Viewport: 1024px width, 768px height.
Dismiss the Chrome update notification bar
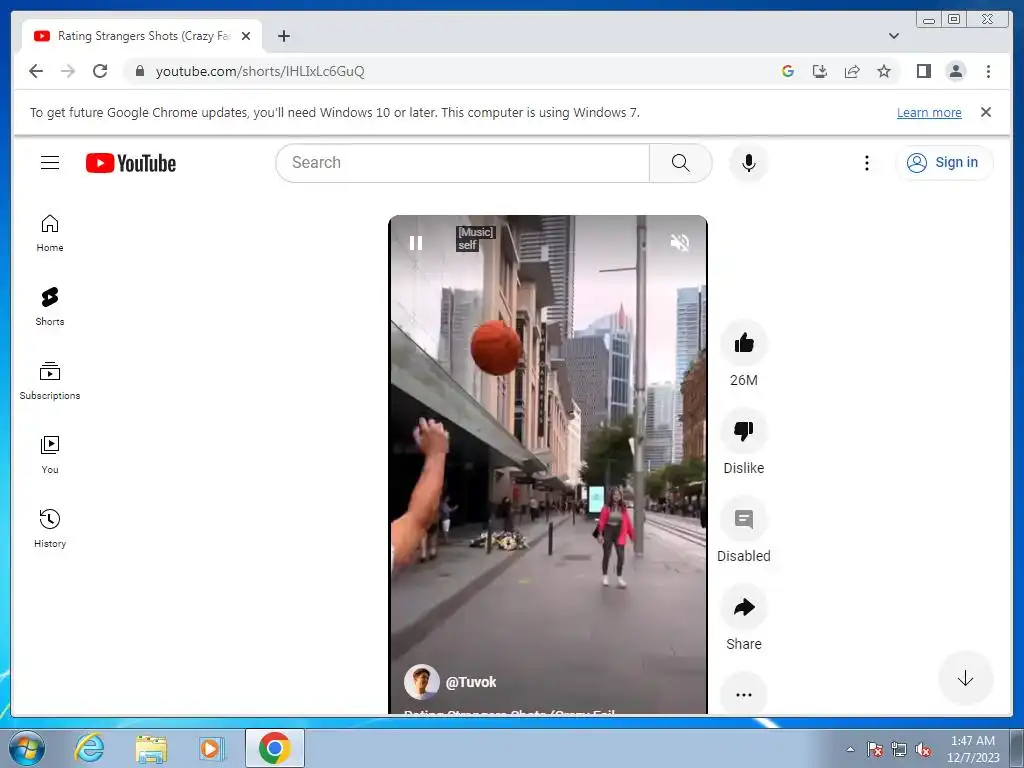(985, 112)
